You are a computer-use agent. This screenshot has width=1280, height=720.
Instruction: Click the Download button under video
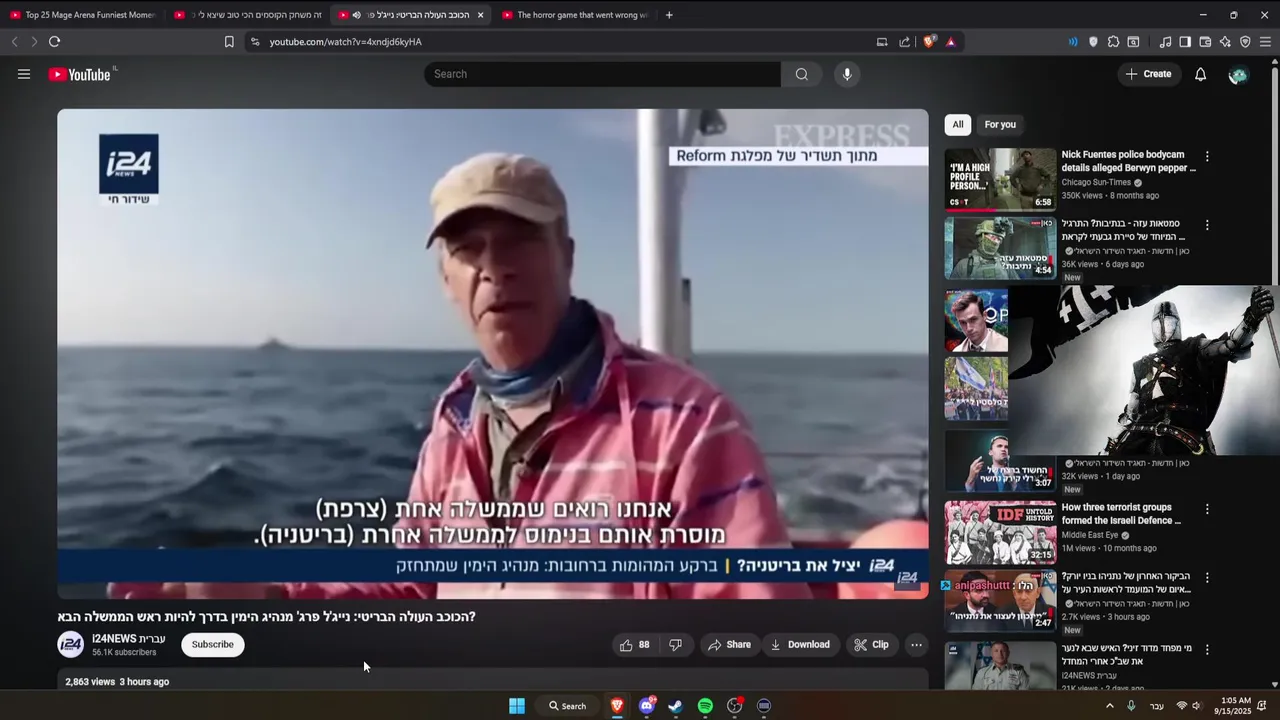point(800,645)
